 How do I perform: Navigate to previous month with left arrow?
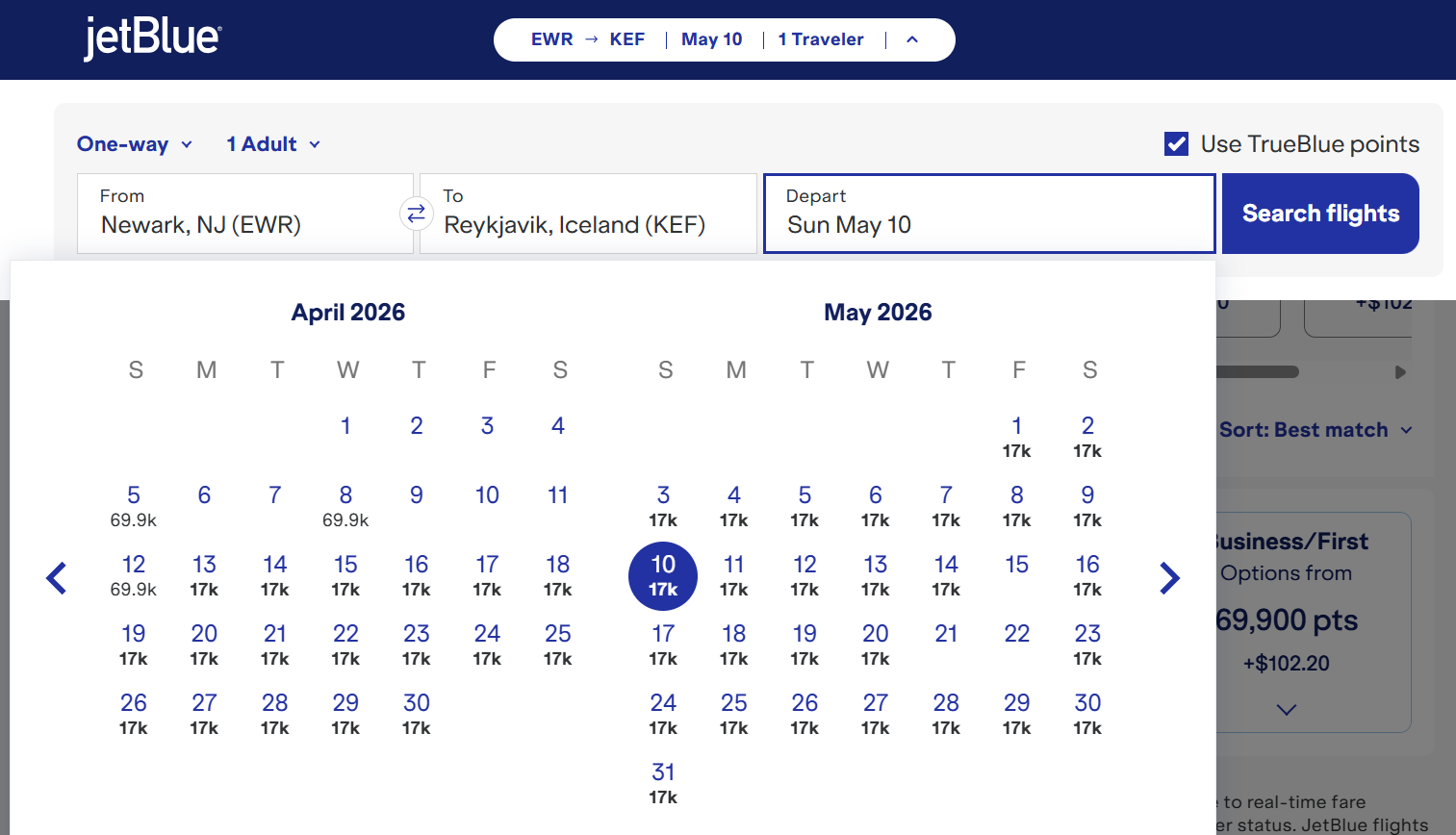click(x=57, y=577)
